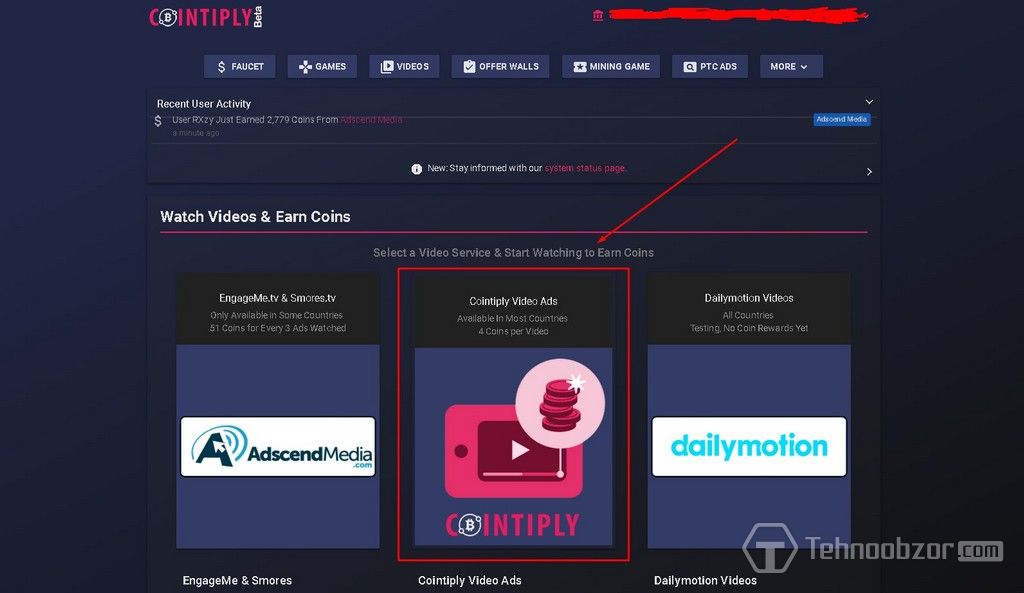Click the pink Adscend Media link in activity
The height and width of the screenshot is (593, 1024).
pyautogui.click(x=371, y=120)
